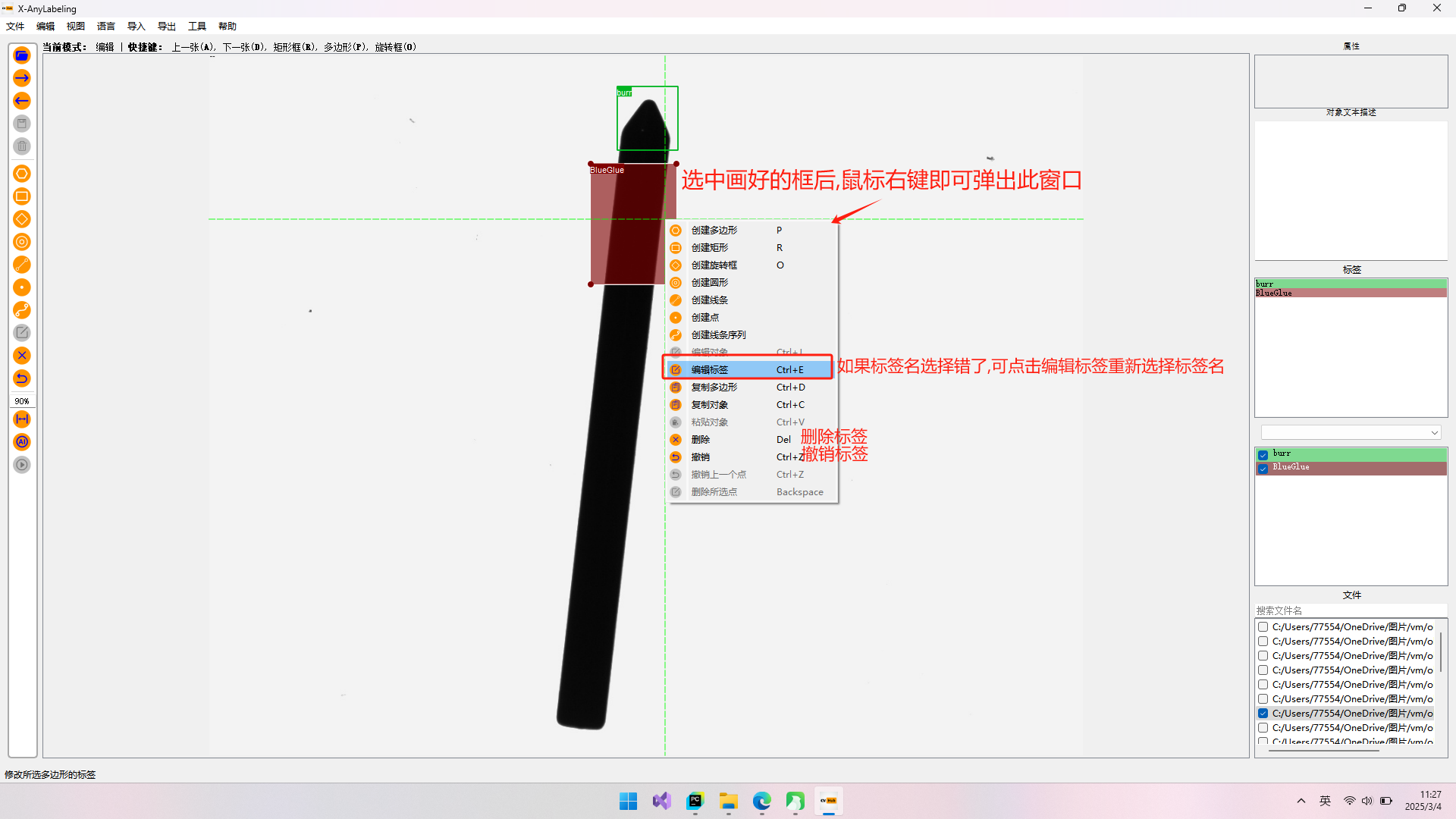Uncheck the burr label visibility checkbox

(1263, 454)
